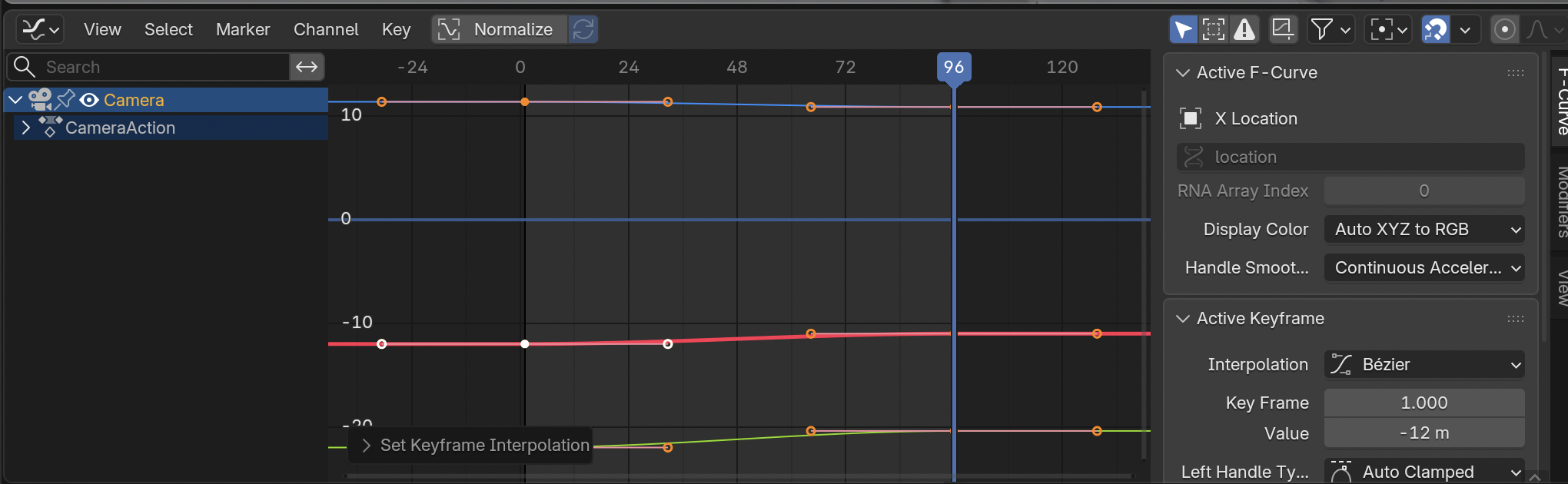Screen dimensions: 1568x484
Task: Toggle the magnet Snap icon
Action: tap(1435, 30)
